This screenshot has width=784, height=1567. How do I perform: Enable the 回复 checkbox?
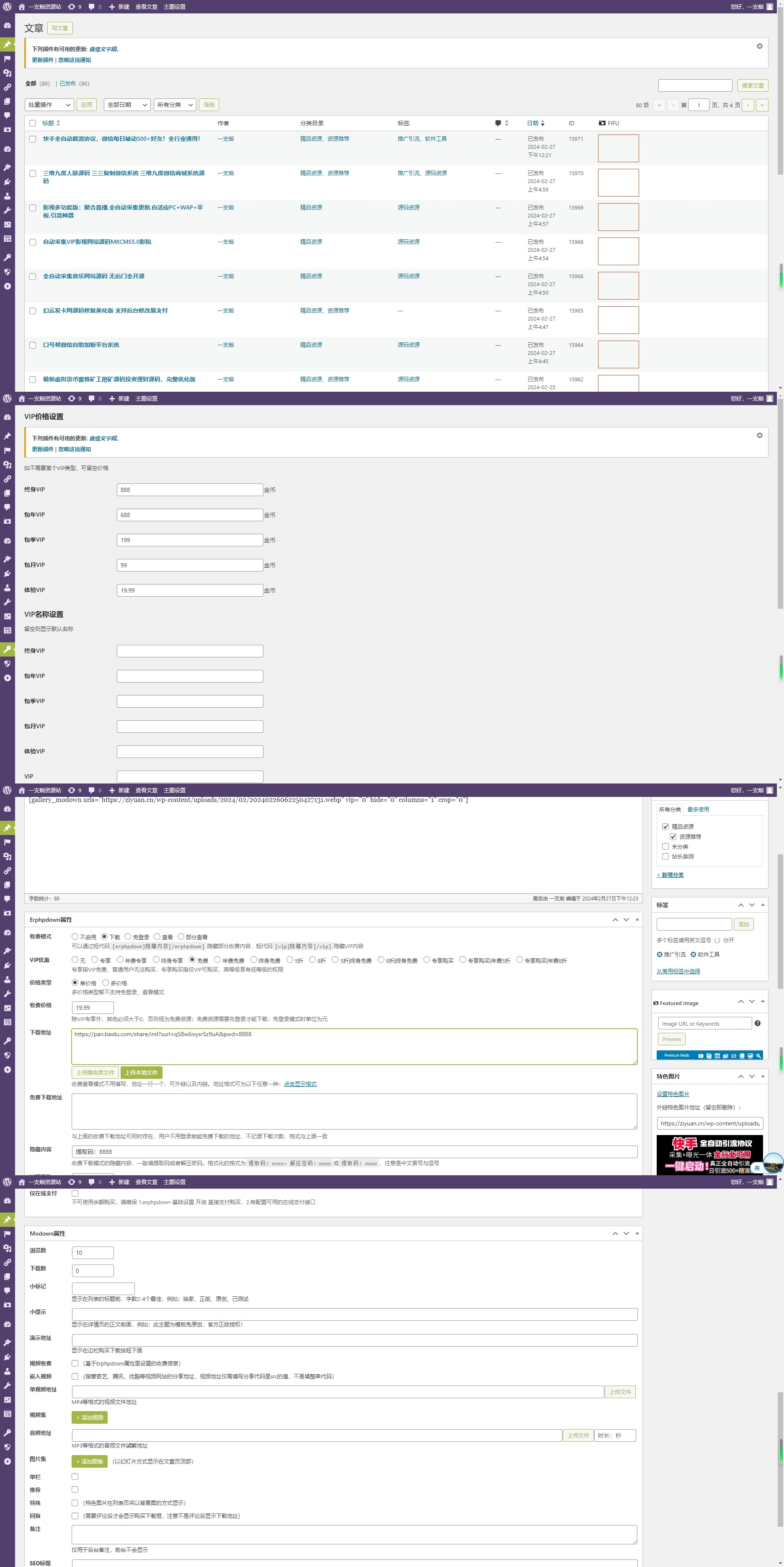pos(75,1516)
